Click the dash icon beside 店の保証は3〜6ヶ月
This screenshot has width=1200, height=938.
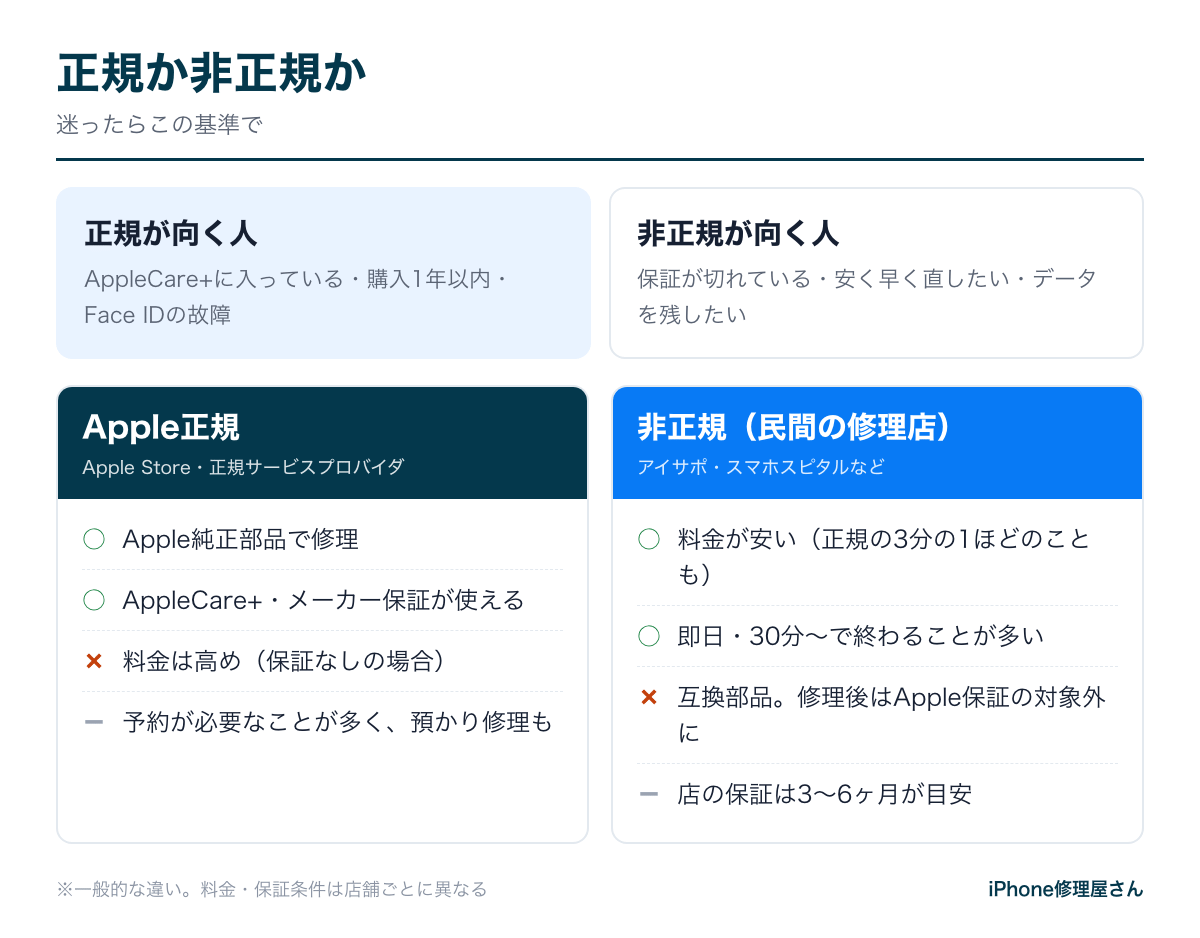click(649, 794)
